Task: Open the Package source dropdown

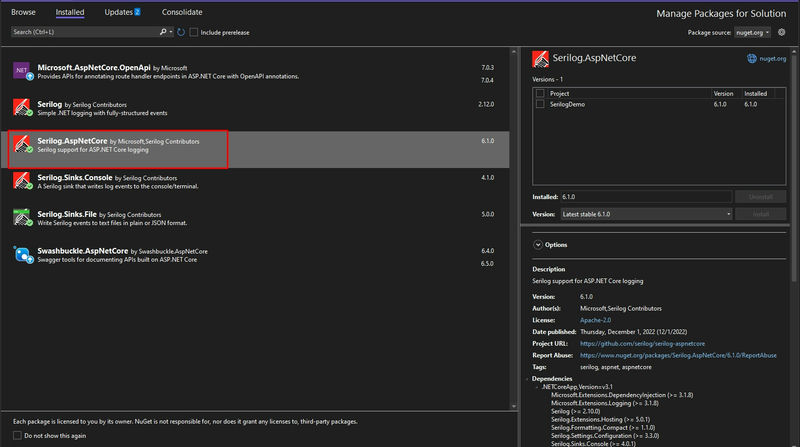Action: (x=753, y=32)
